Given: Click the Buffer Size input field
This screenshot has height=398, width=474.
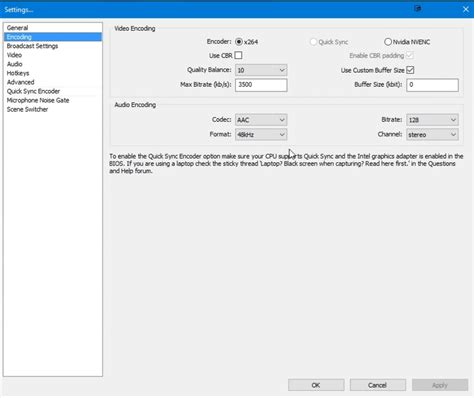Looking at the screenshot, I should coord(432,85).
